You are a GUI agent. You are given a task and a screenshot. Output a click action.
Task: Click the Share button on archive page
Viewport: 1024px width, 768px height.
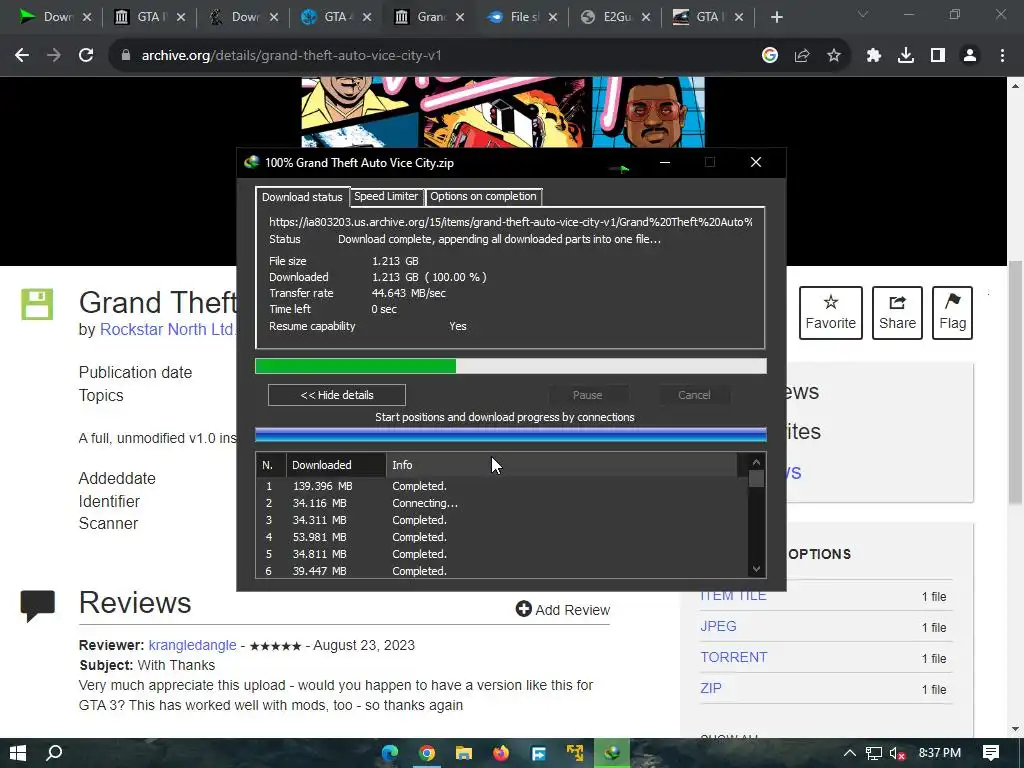click(897, 313)
